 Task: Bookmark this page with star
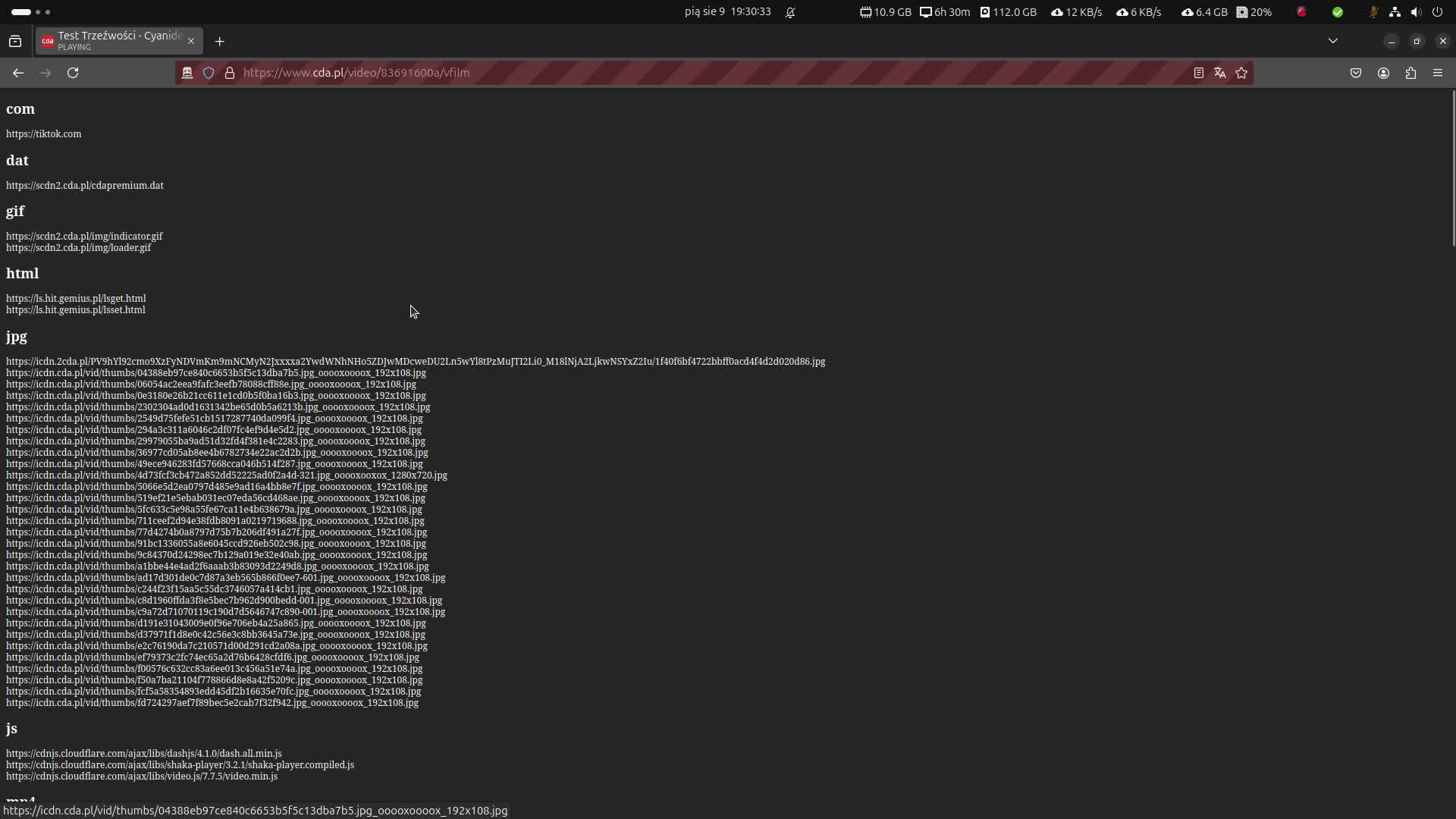coord(1241,73)
